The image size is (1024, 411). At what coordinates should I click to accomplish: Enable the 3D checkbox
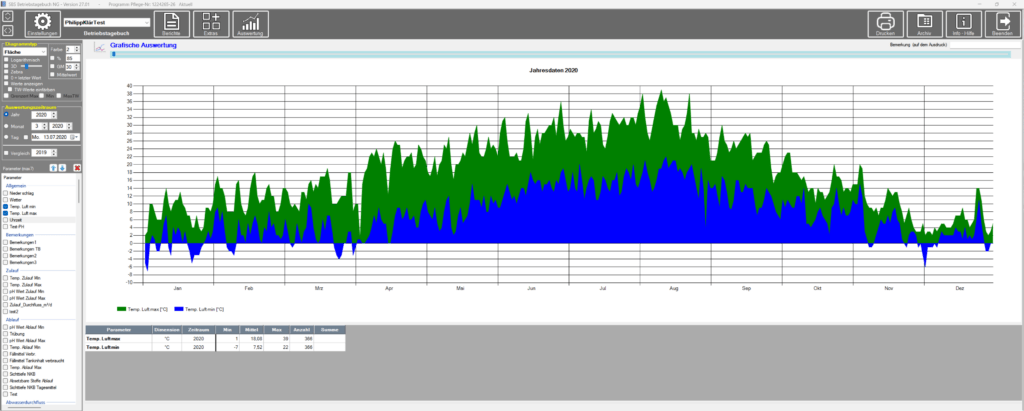tap(6, 66)
